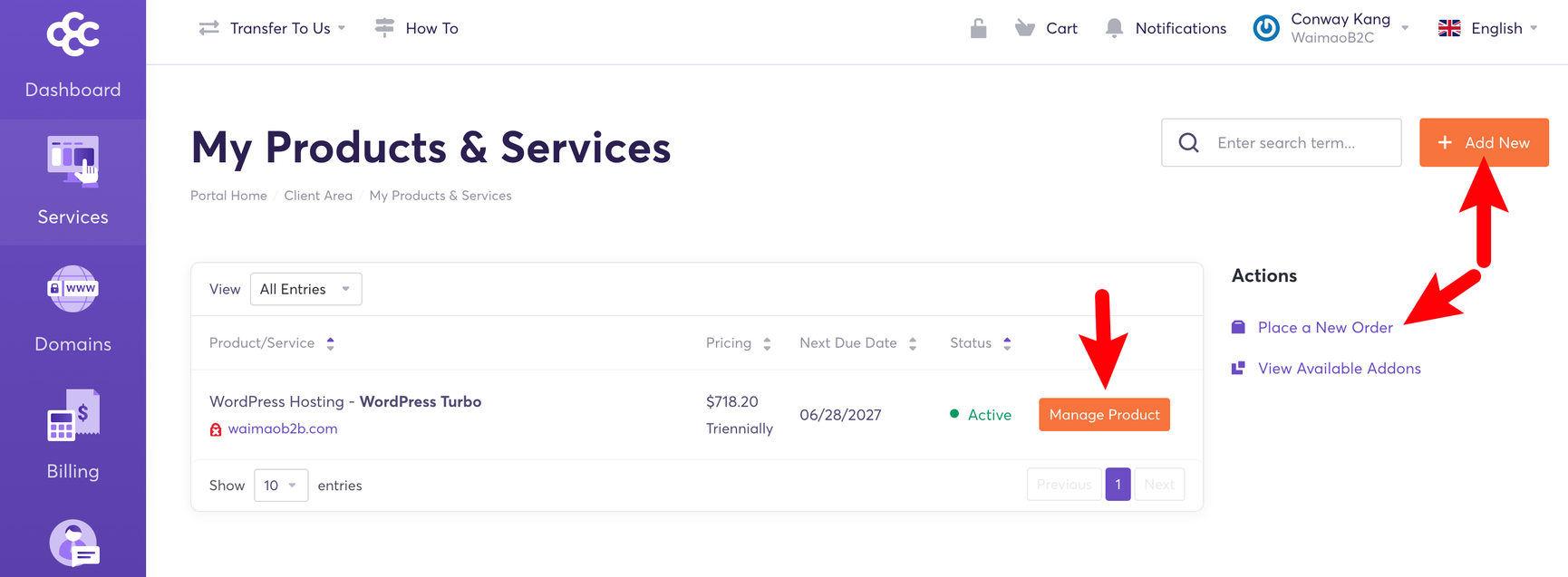Expand the All Entries view dropdown
Screen dimensions: 1568x577
[305, 288]
